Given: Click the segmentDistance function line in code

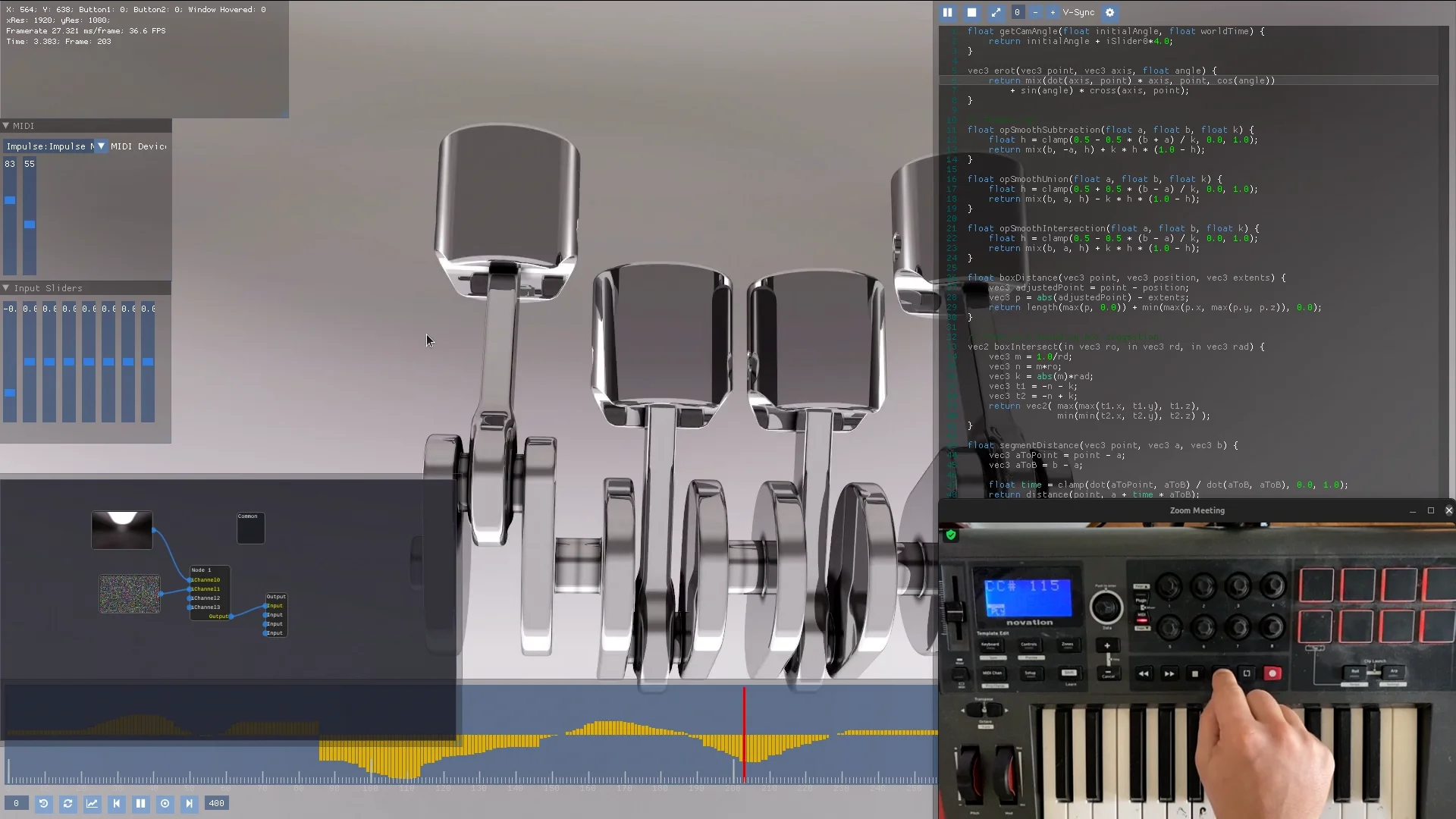Looking at the screenshot, I should pos(1103,445).
